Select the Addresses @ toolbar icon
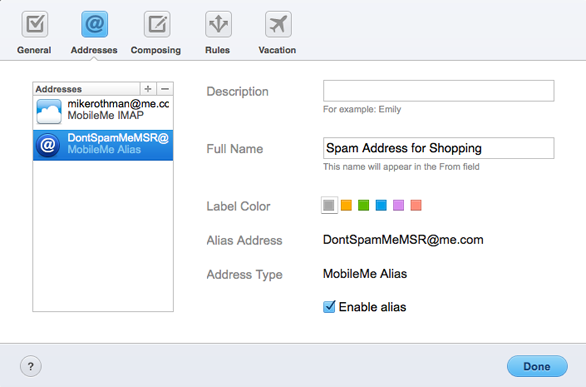586x387 pixels. click(x=95, y=24)
